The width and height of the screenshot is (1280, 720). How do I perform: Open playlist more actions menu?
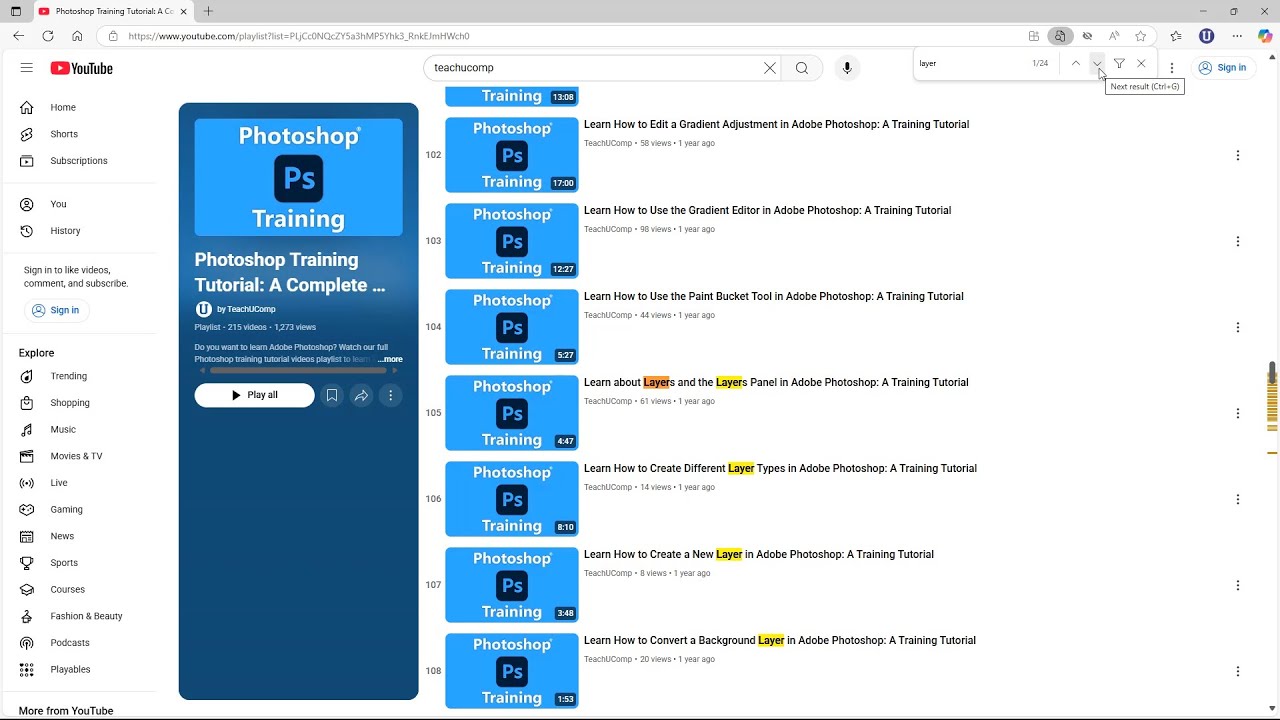coord(391,395)
